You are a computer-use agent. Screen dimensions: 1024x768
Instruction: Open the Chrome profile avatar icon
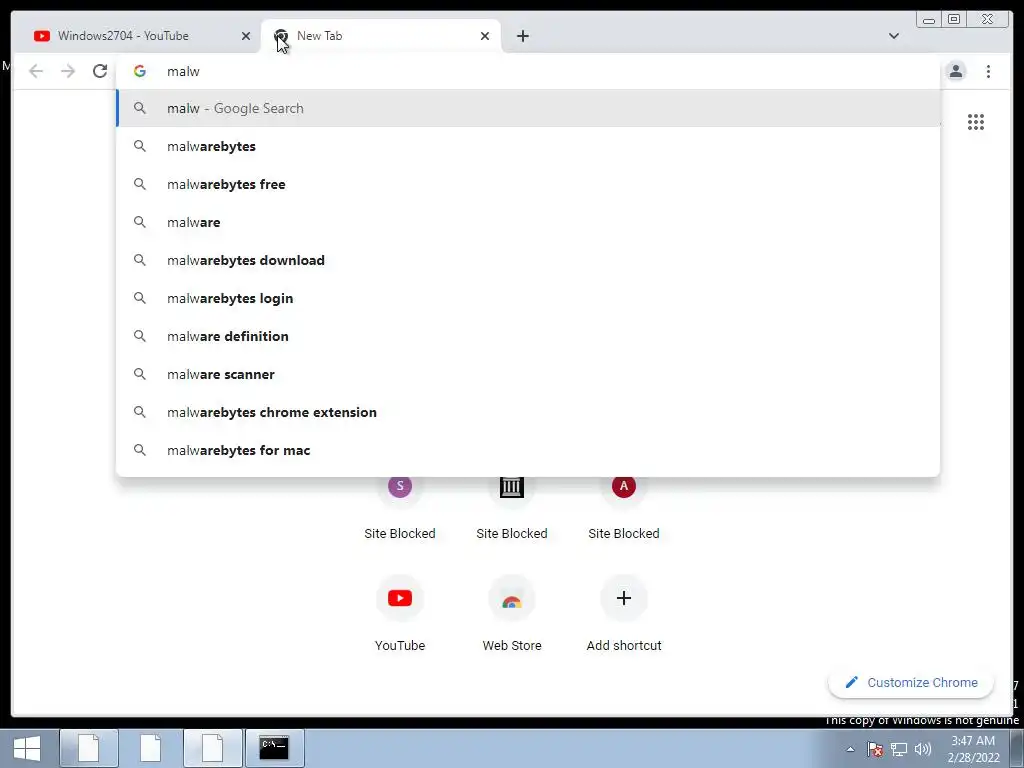point(955,71)
